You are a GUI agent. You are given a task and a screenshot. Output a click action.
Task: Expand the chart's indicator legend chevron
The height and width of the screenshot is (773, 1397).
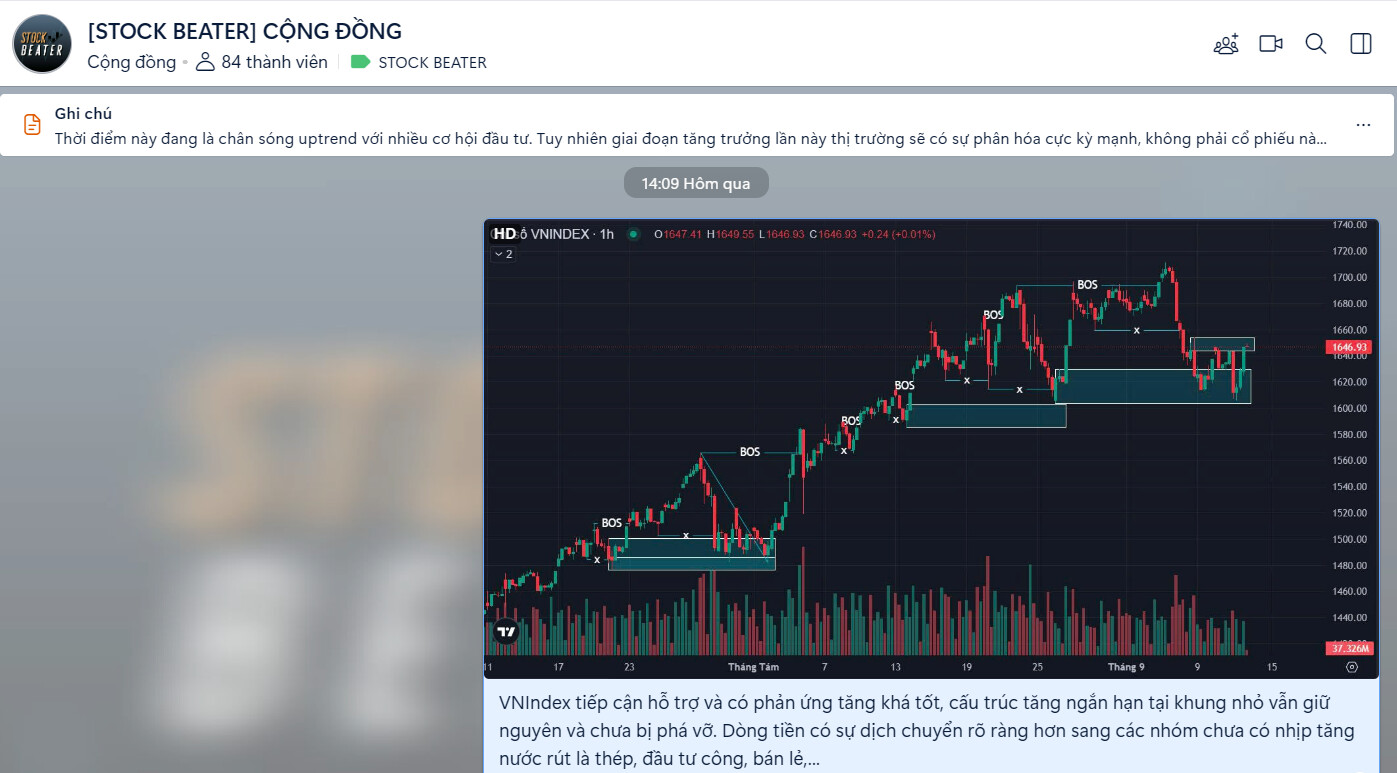(x=502, y=254)
